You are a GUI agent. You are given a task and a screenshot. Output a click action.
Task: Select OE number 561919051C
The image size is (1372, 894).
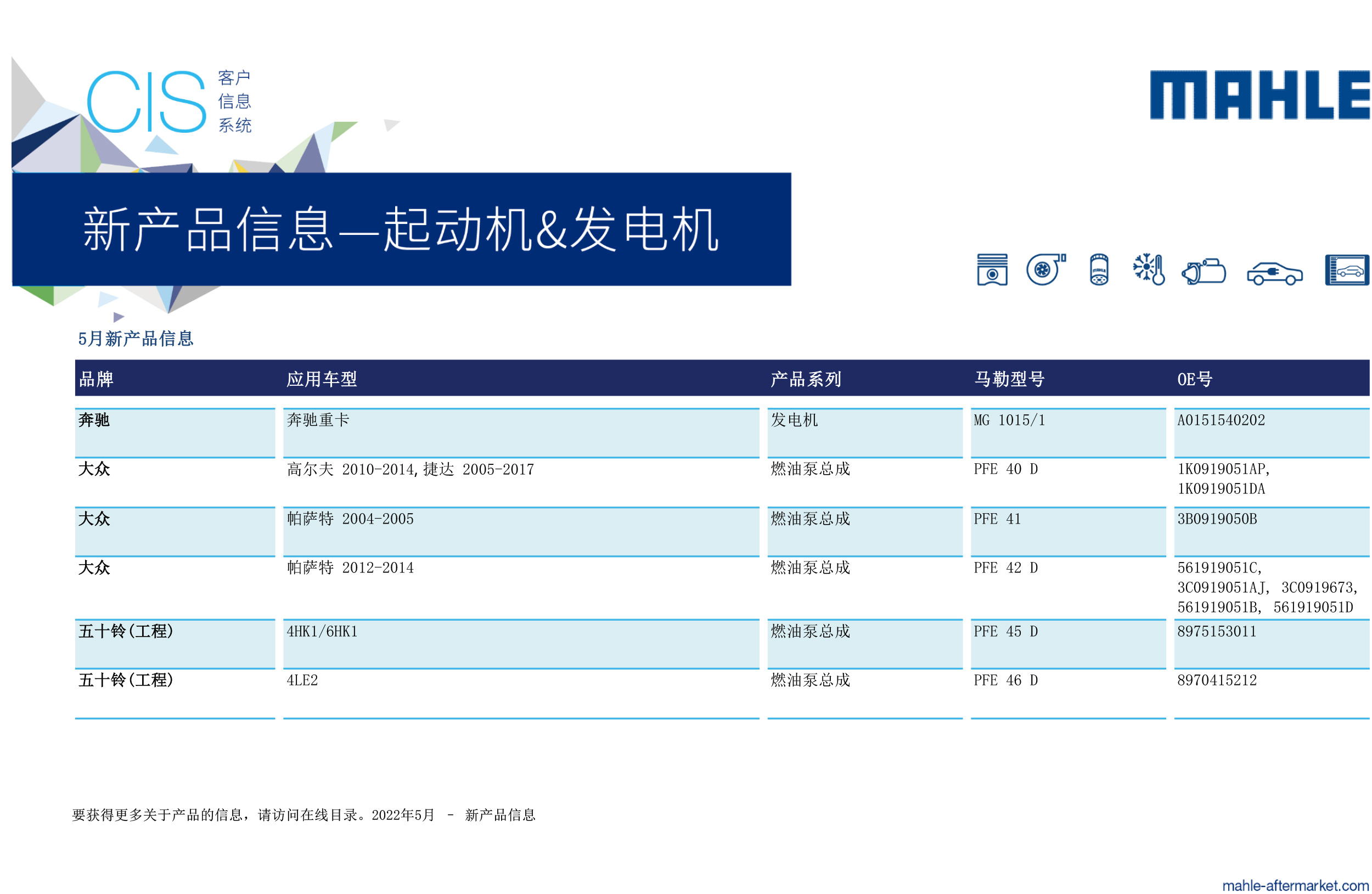pyautogui.click(x=1219, y=568)
